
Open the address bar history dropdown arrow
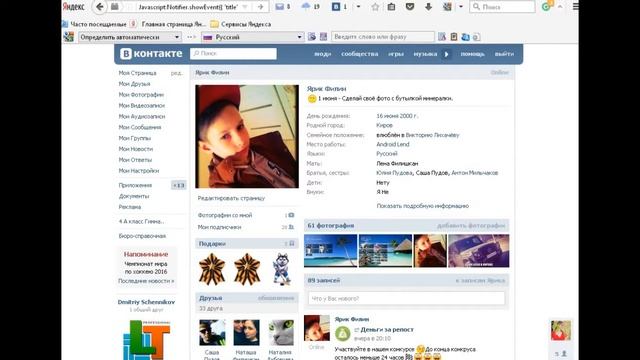click(245, 7)
